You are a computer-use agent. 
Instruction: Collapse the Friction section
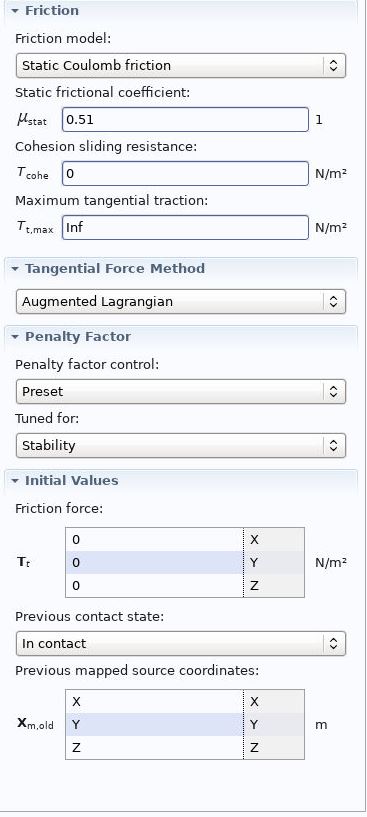(15, 11)
